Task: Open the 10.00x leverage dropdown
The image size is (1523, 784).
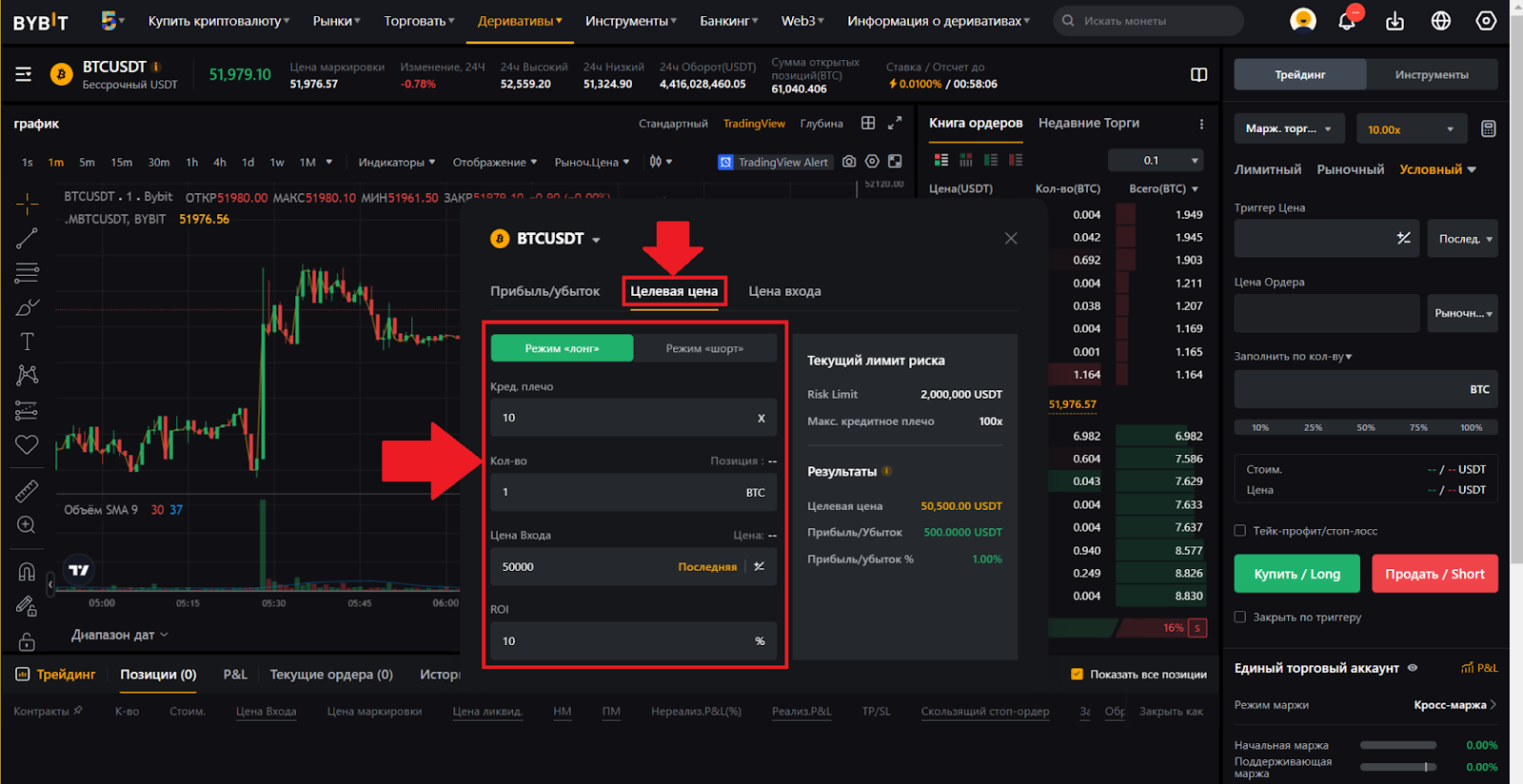Action: point(1410,129)
